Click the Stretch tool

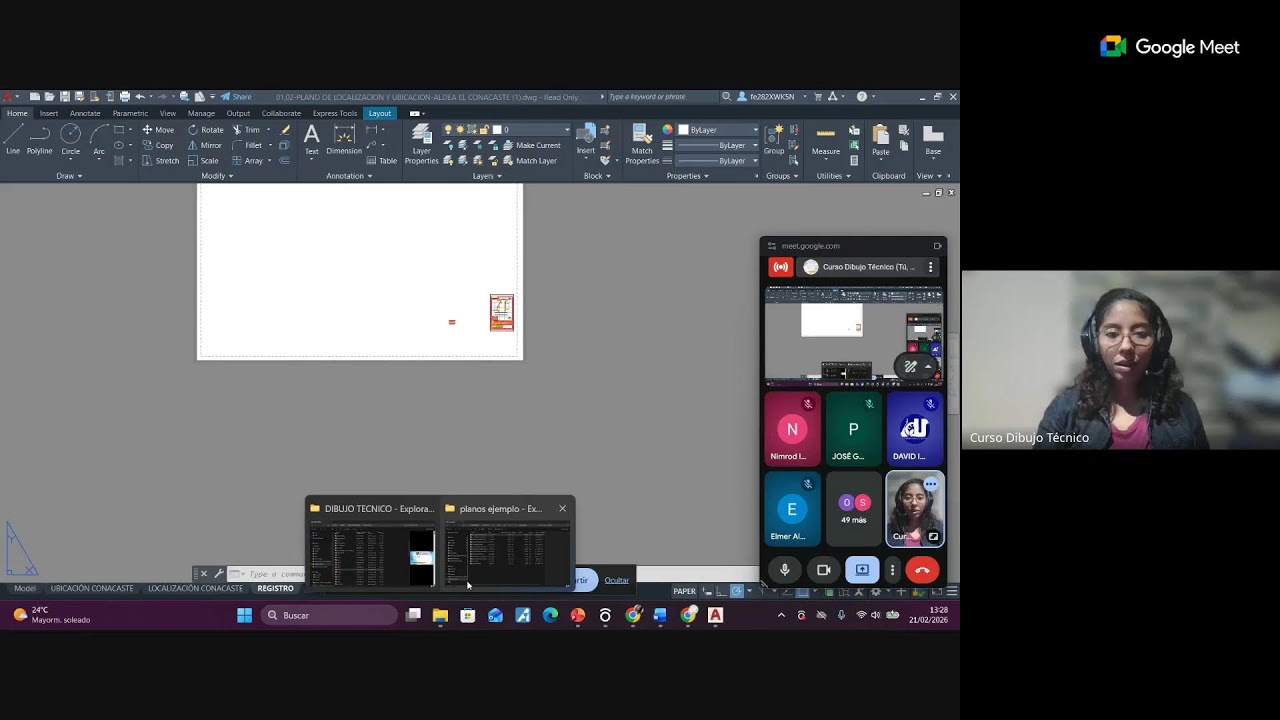click(x=160, y=160)
